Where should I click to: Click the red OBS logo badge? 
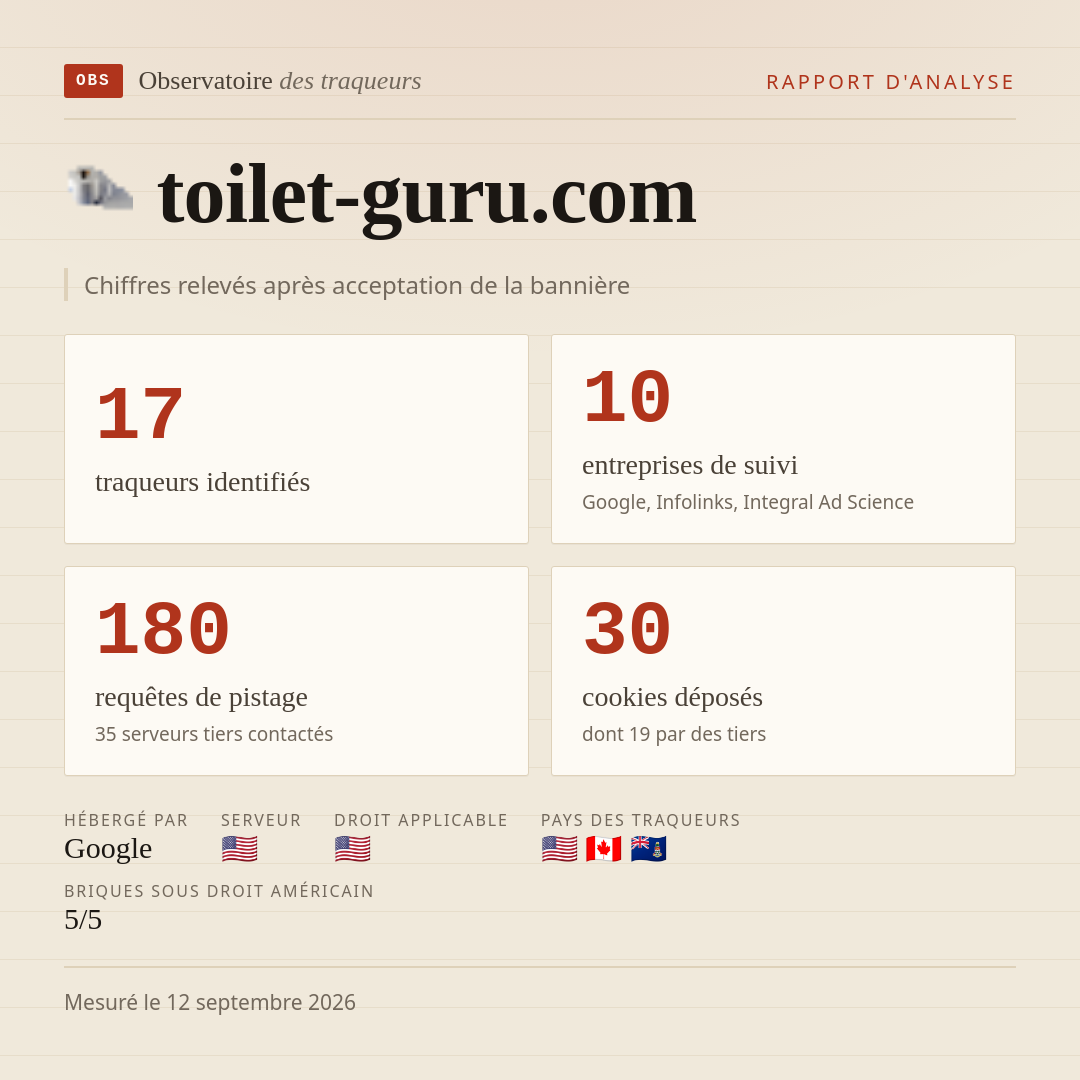pos(94,81)
